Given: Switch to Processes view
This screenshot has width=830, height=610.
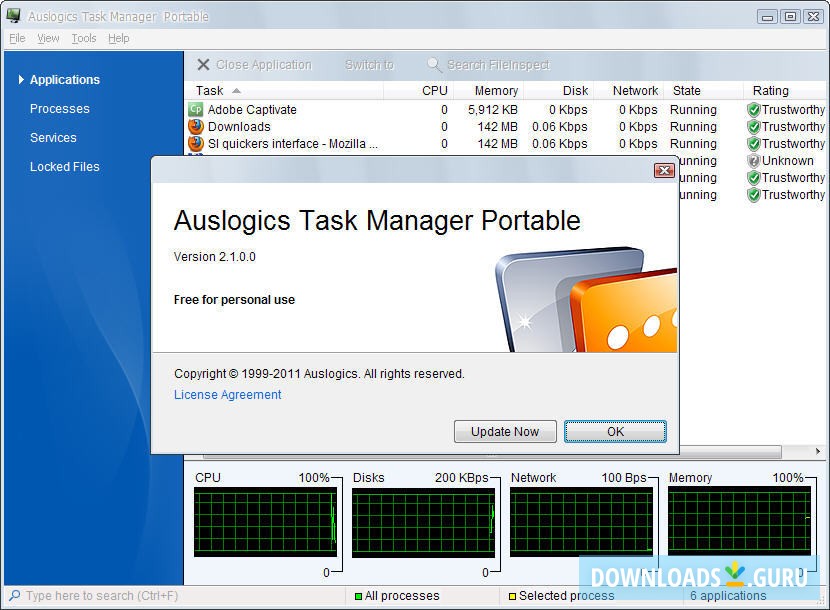Looking at the screenshot, I should (60, 109).
